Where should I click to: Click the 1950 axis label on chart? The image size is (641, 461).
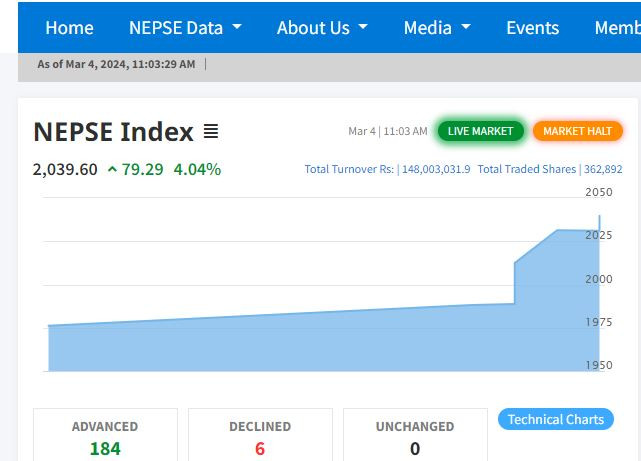coord(599,365)
